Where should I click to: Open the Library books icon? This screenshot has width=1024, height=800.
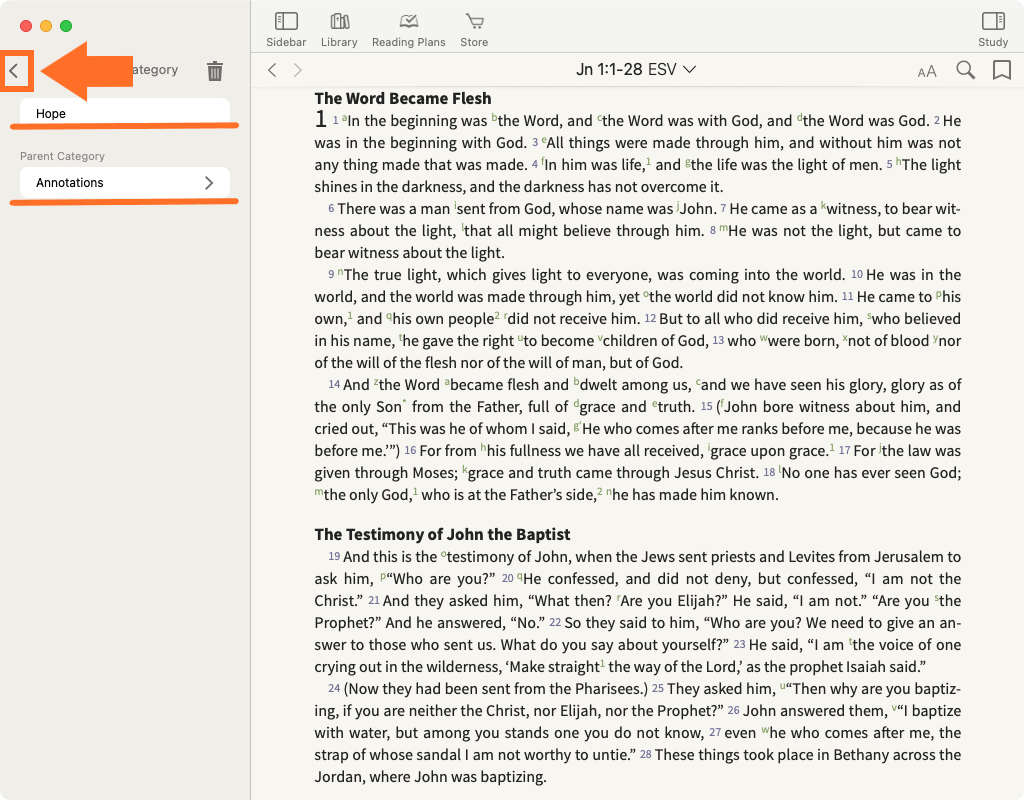click(x=339, y=29)
